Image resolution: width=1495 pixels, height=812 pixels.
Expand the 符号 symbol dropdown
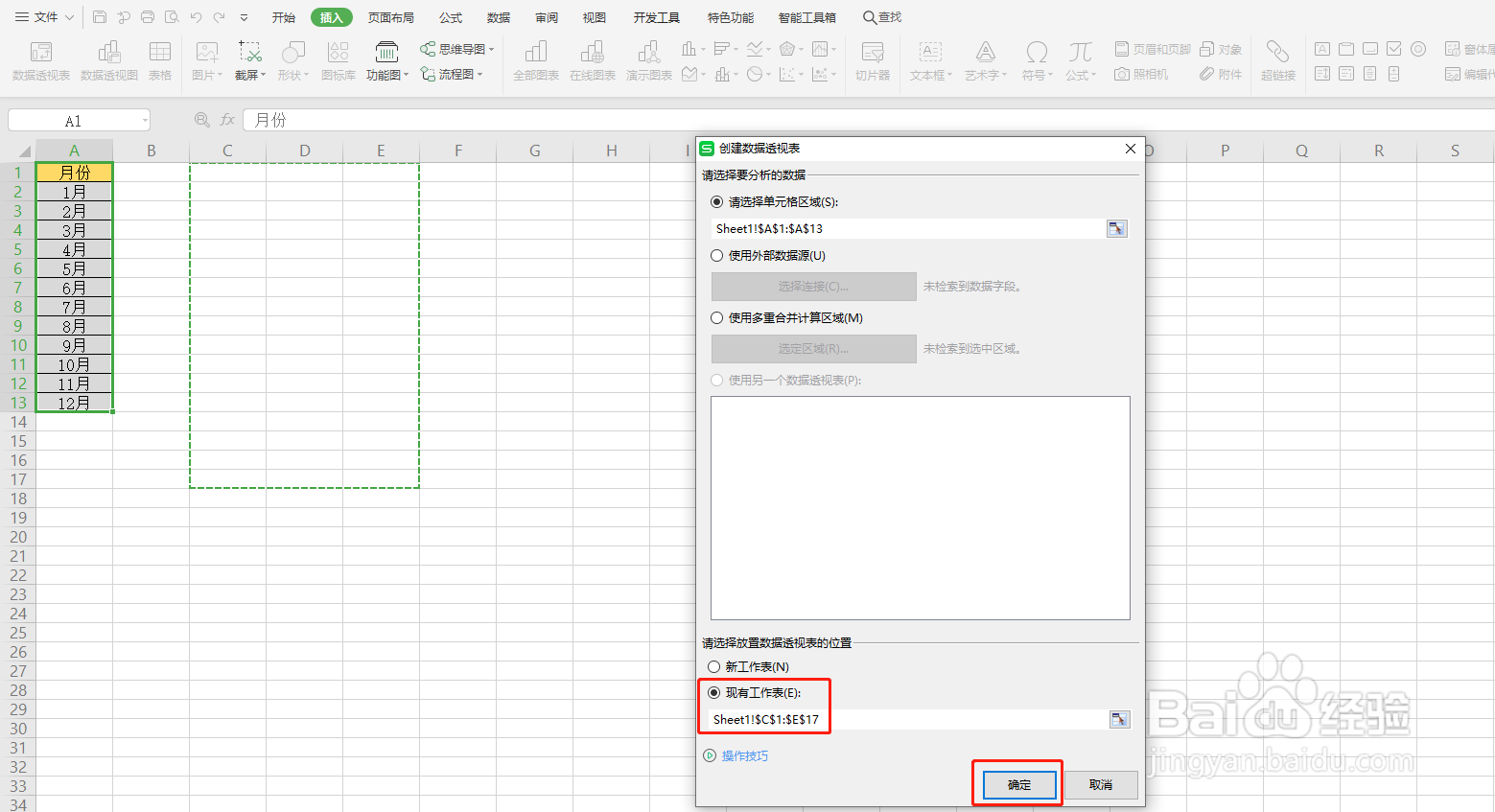(1051, 75)
